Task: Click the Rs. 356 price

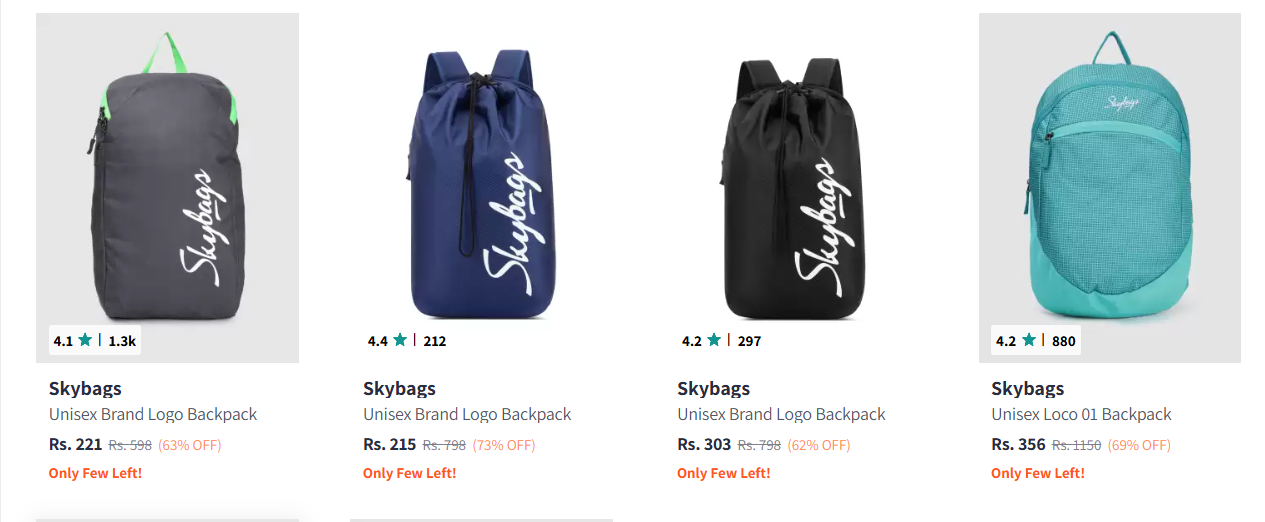Action: point(1018,445)
